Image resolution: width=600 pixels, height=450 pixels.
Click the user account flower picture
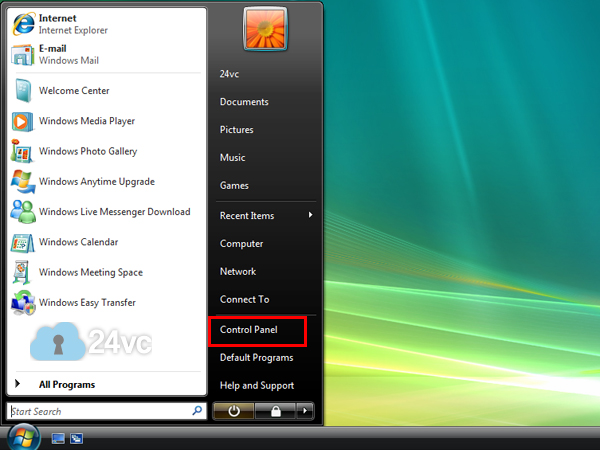pyautogui.click(x=265, y=29)
